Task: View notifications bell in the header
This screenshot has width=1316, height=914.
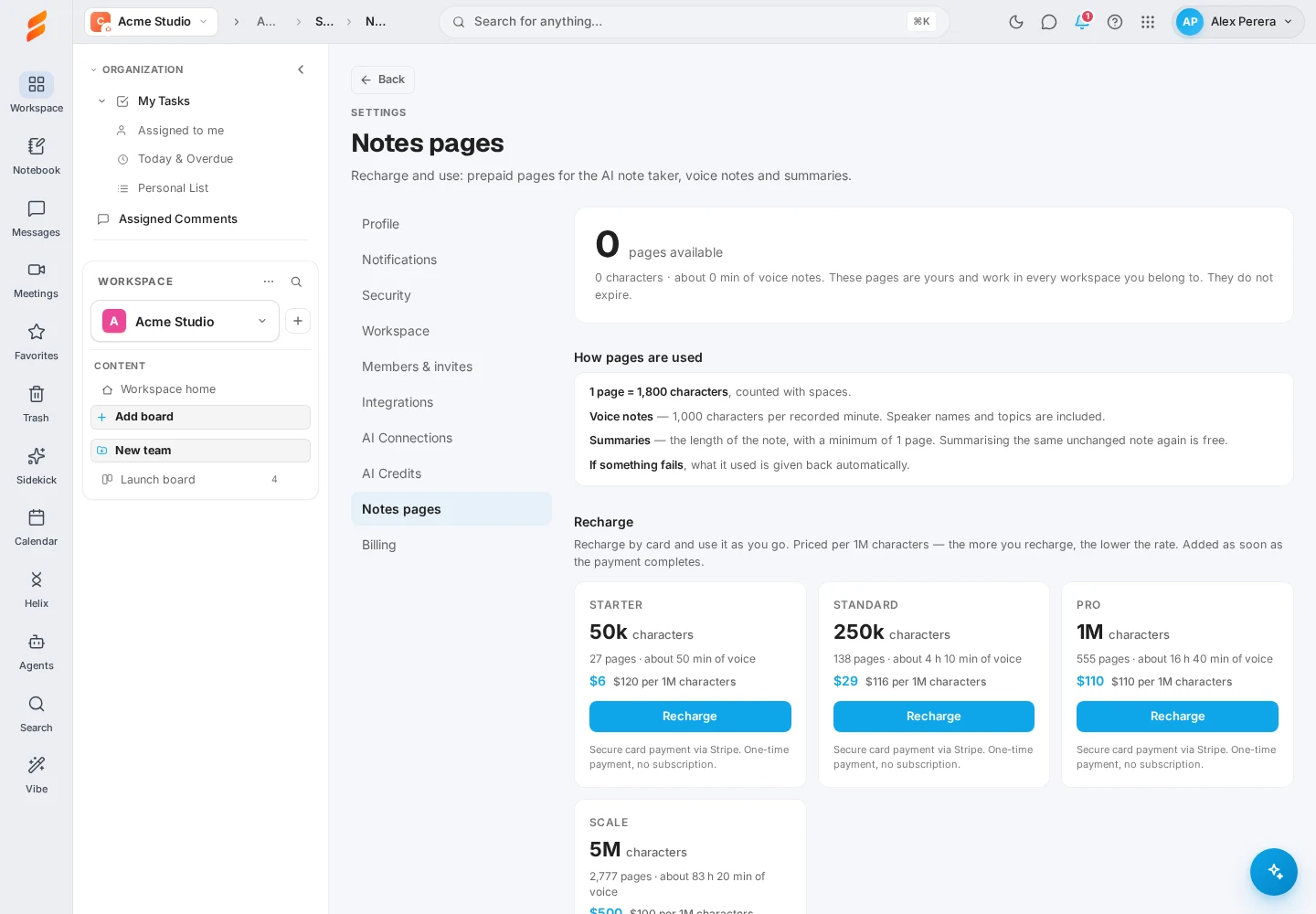Action: point(1082,22)
